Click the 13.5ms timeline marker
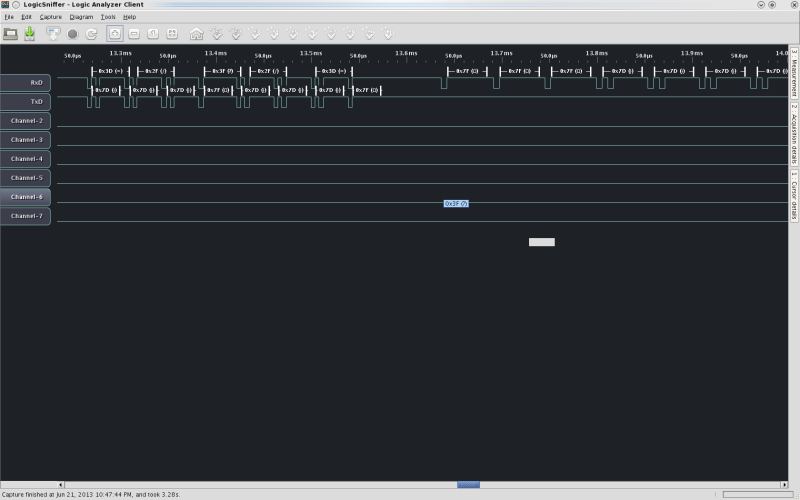Screen dimensions: 800x500 pyautogui.click(x=311, y=53)
